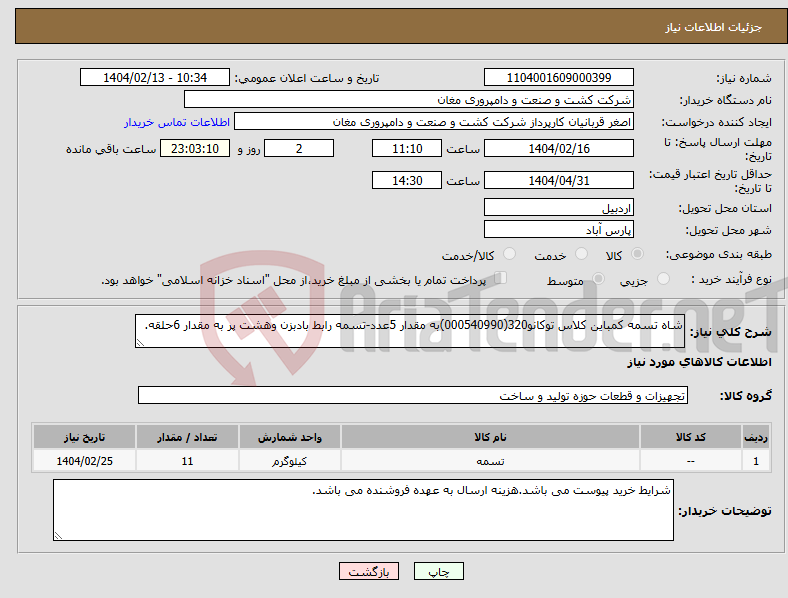The width and height of the screenshot is (788, 598).
Task: Toggle the اسناد خزانه اسلامی payment checkbox
Action: 501,278
